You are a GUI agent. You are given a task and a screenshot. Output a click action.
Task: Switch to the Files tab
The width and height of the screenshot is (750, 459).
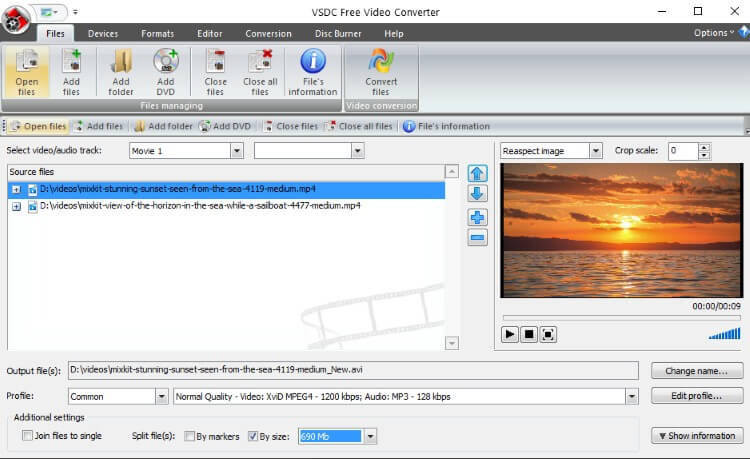[55, 33]
